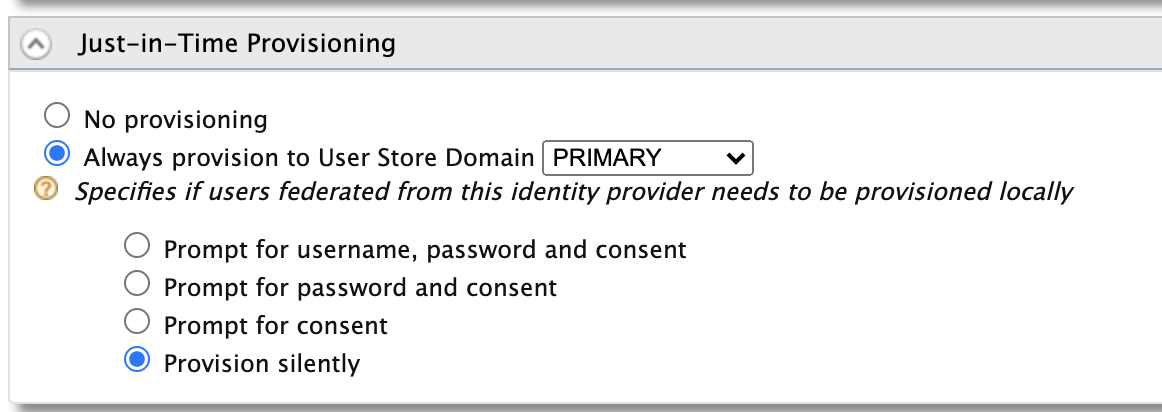Viewport: 1162px width, 412px height.
Task: Click the Just-in-Time Provisioning header title
Action: 236,44
